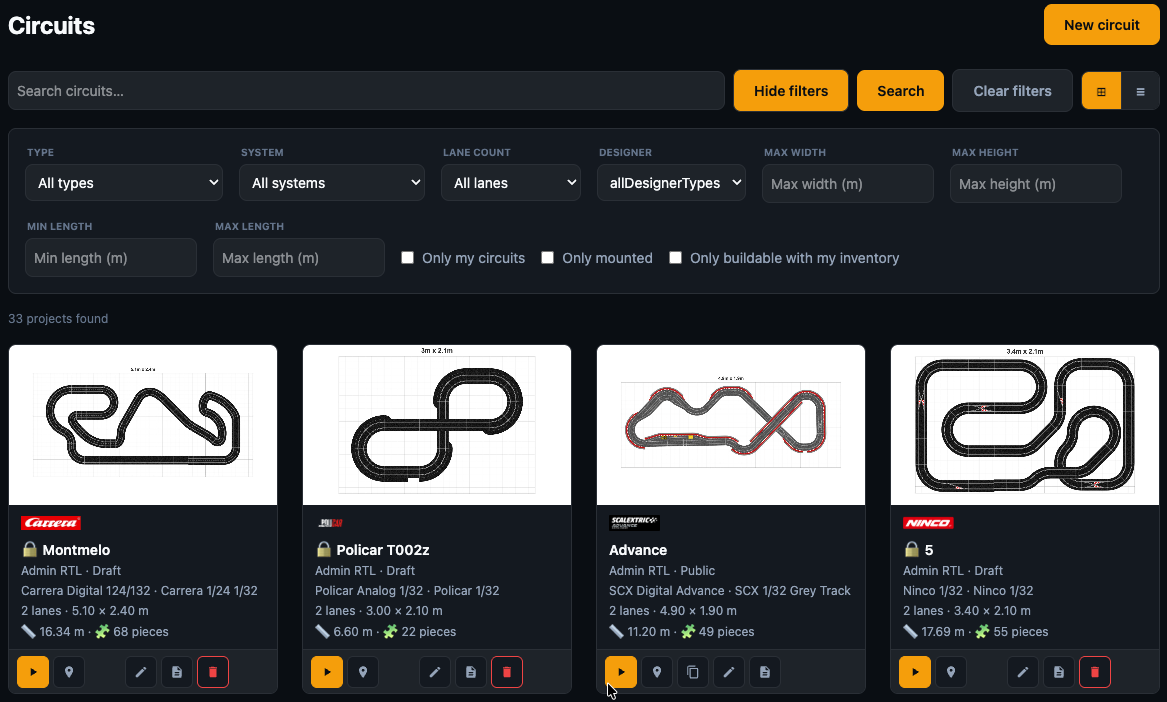Open Montmelo track layout thumbnail
Screen dimensions: 1167x702
click(x=143, y=425)
